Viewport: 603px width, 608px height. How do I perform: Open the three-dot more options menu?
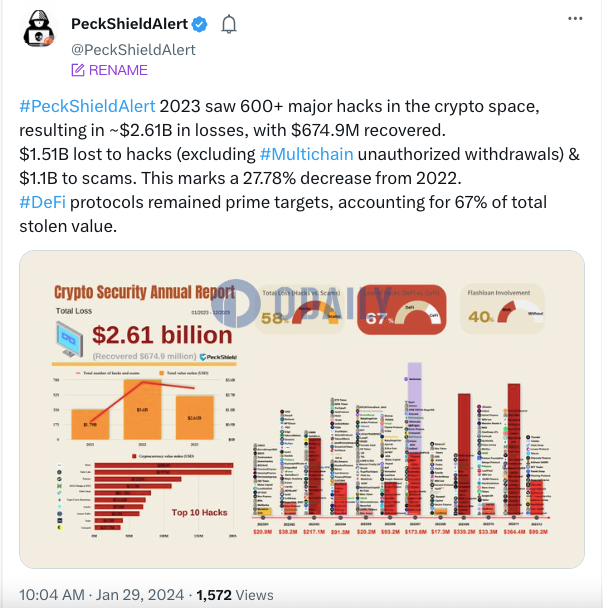coord(575,18)
